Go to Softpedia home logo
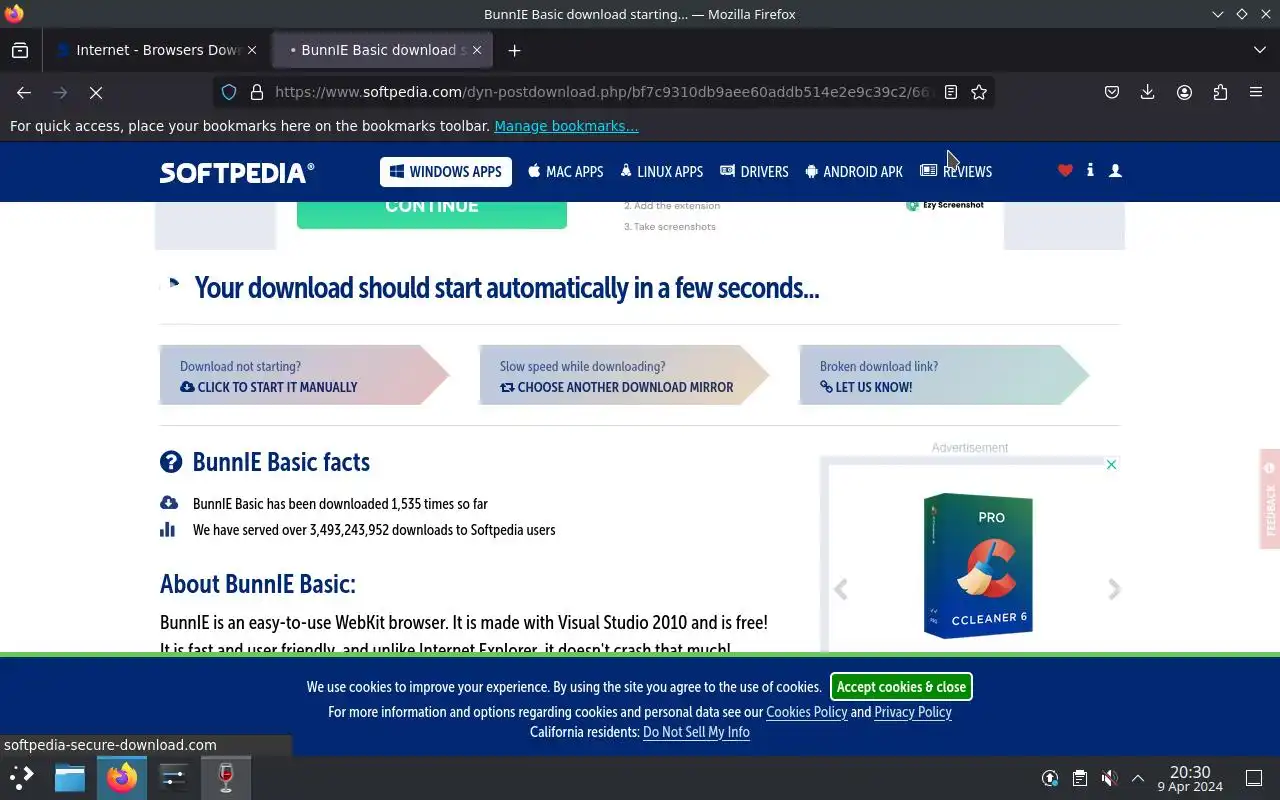The image size is (1280, 800). [x=237, y=172]
